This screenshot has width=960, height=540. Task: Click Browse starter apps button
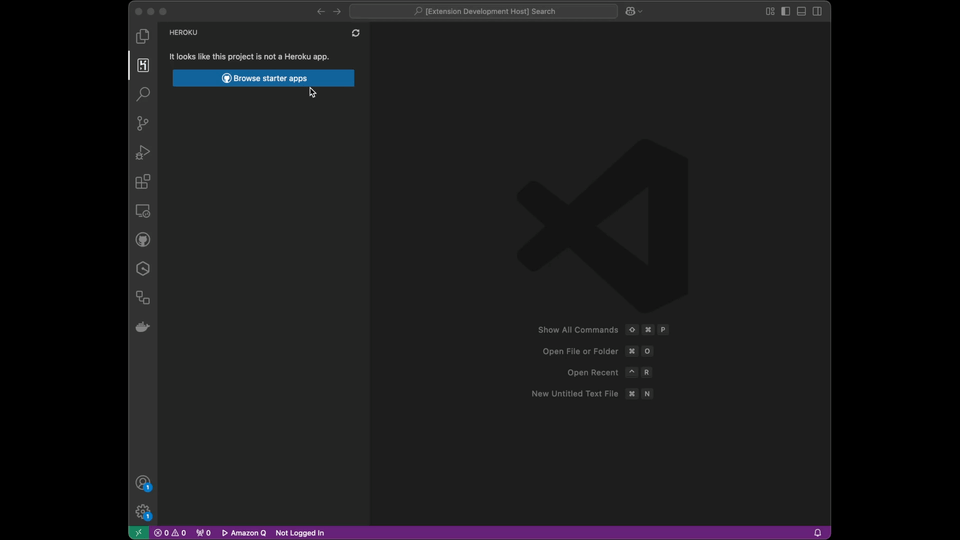pos(263,78)
